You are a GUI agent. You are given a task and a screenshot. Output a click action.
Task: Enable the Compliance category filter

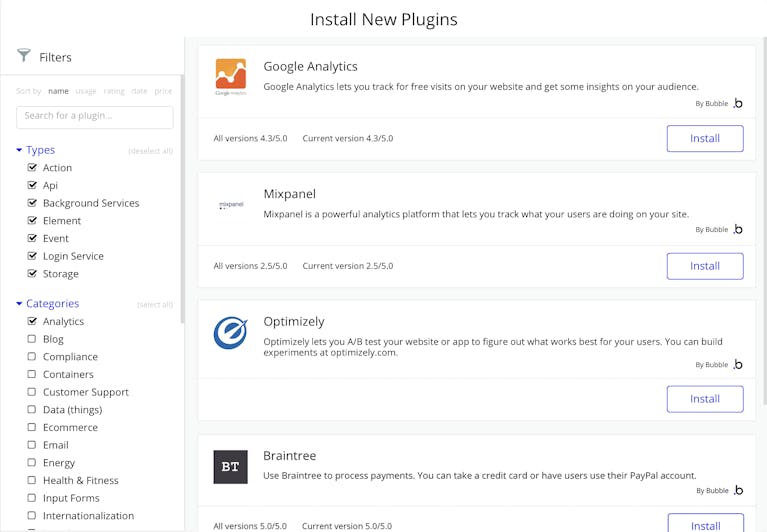pos(32,356)
